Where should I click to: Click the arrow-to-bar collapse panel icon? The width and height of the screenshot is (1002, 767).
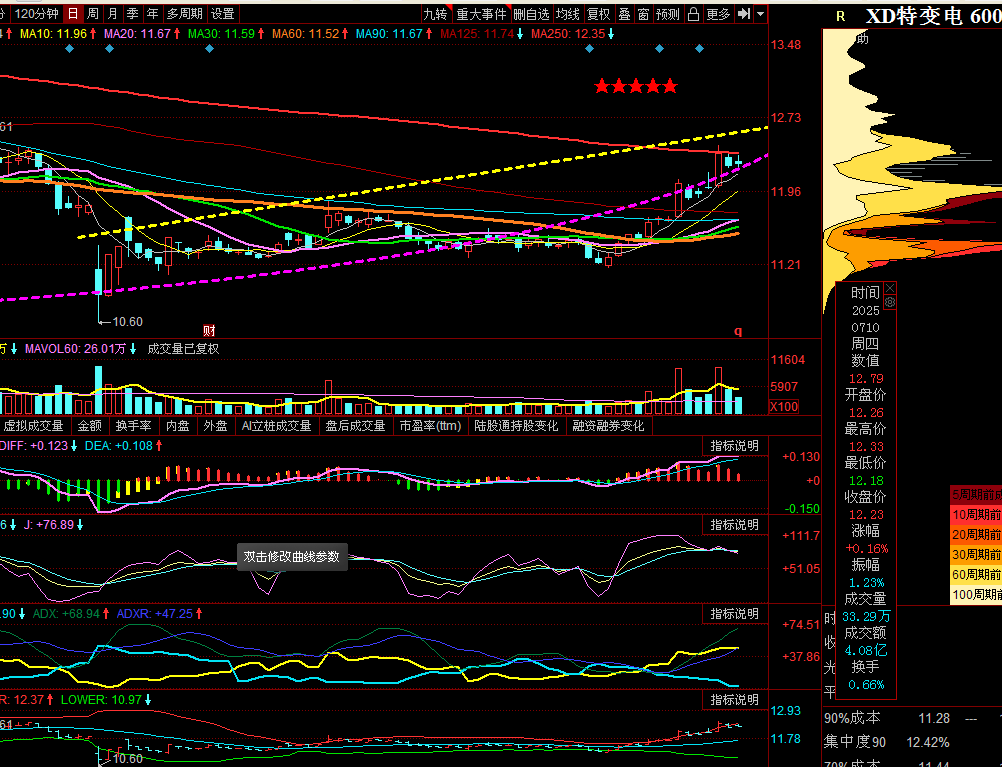pyautogui.click(x=743, y=13)
